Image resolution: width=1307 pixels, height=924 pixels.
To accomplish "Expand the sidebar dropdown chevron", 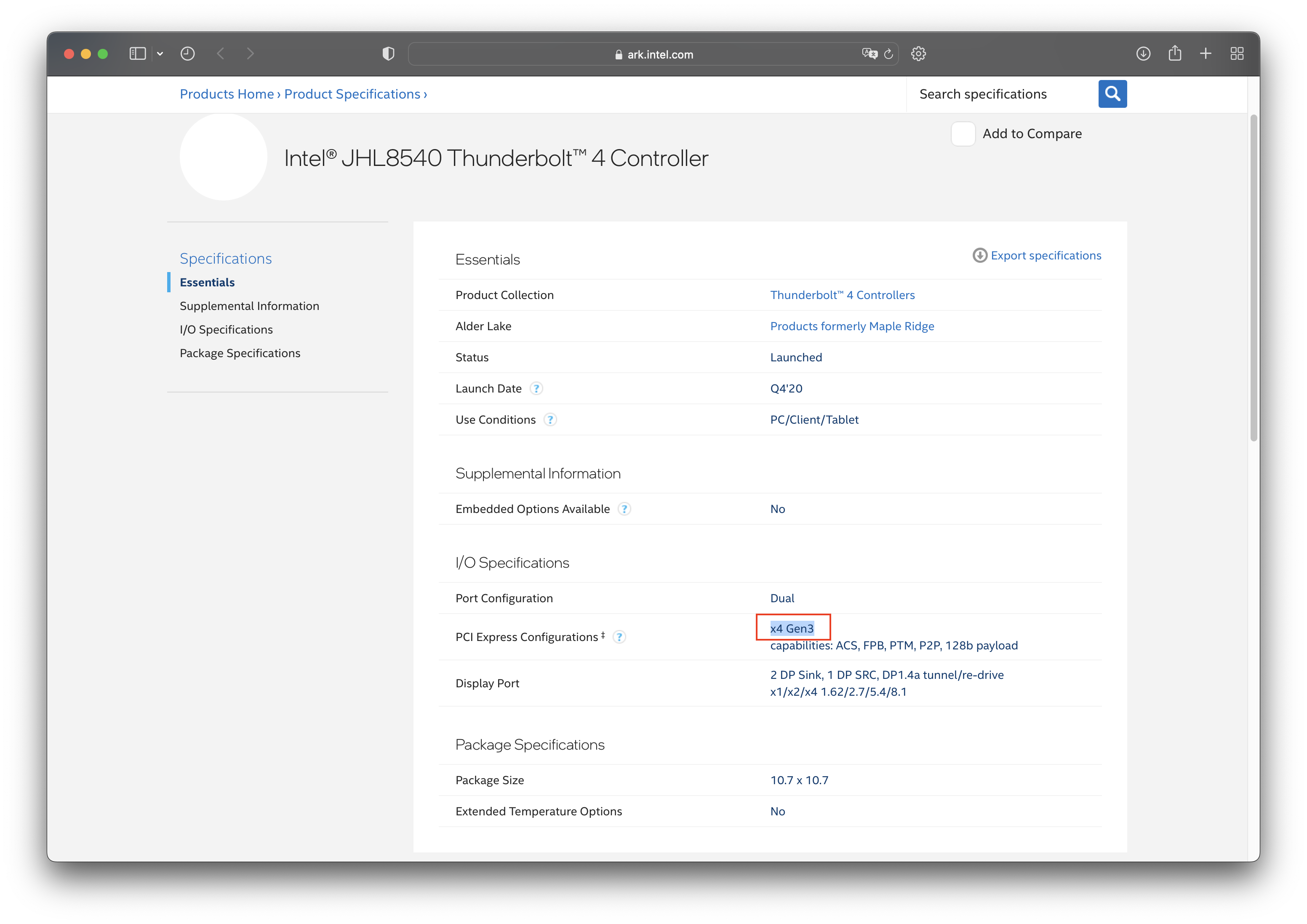I will [x=160, y=53].
